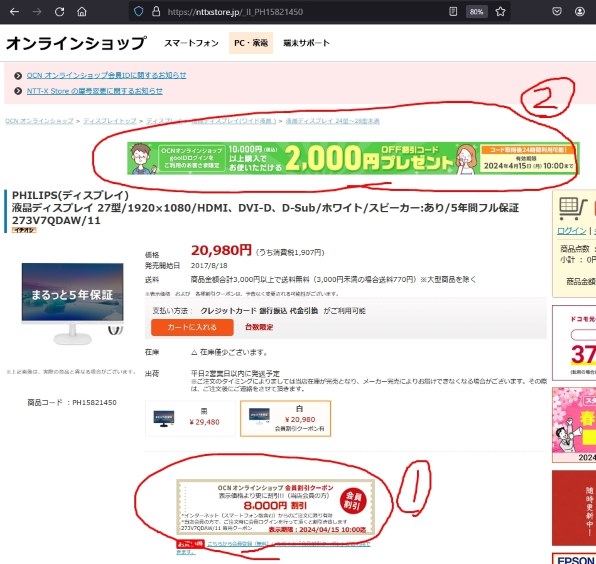Click the 80% zoom level indicator

(x=476, y=12)
